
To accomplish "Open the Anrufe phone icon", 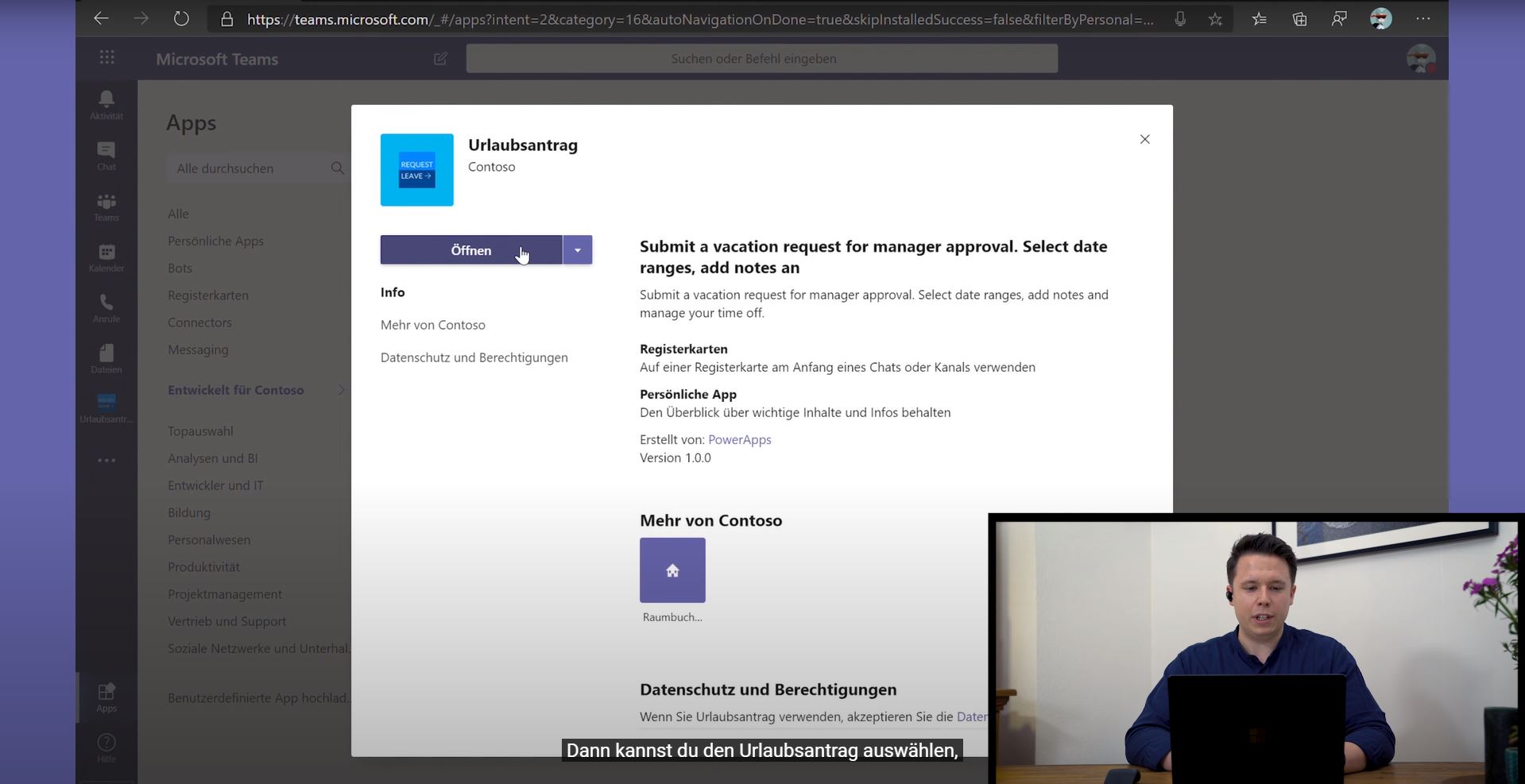I will point(106,307).
